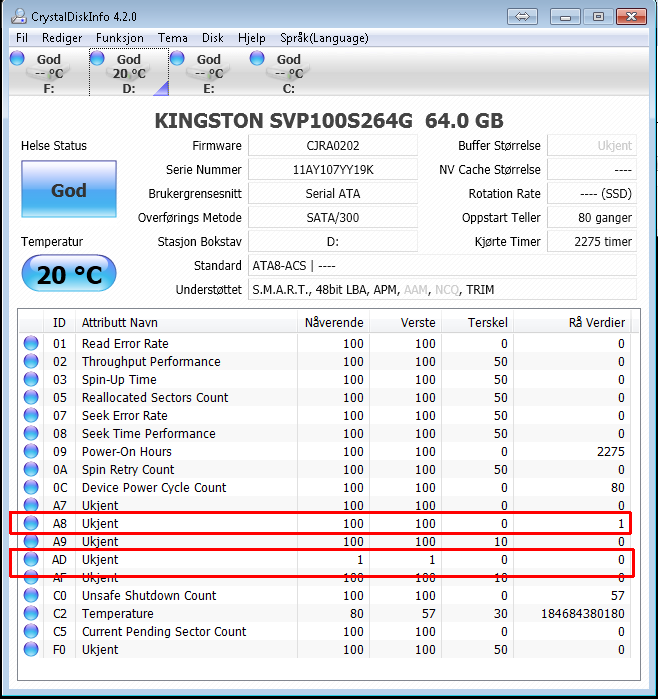Select 'Device Power Cycle Count' attribute name
The image size is (658, 699).
pyautogui.click(x=154, y=488)
